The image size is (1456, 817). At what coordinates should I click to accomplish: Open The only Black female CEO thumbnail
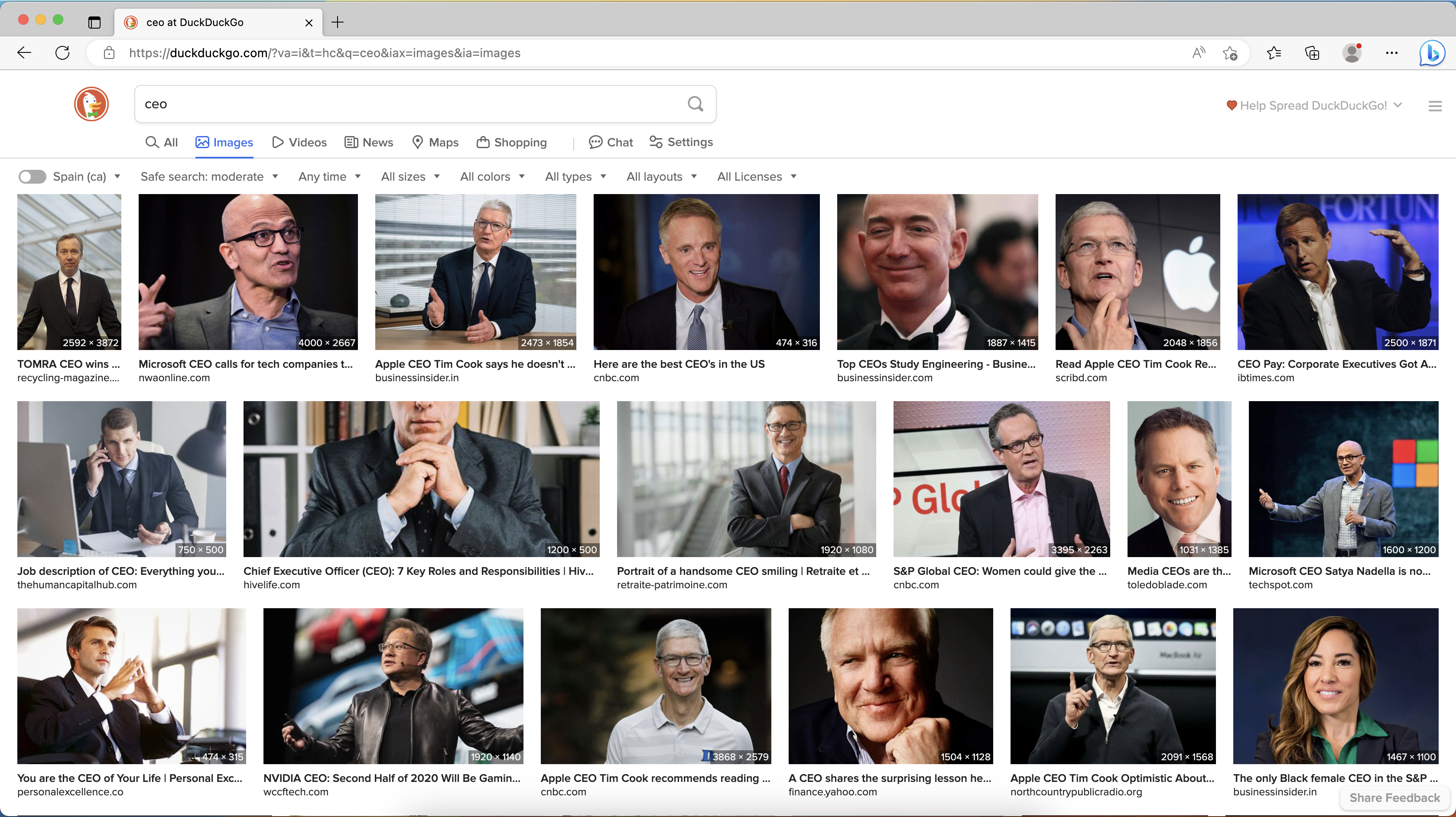click(x=1336, y=686)
